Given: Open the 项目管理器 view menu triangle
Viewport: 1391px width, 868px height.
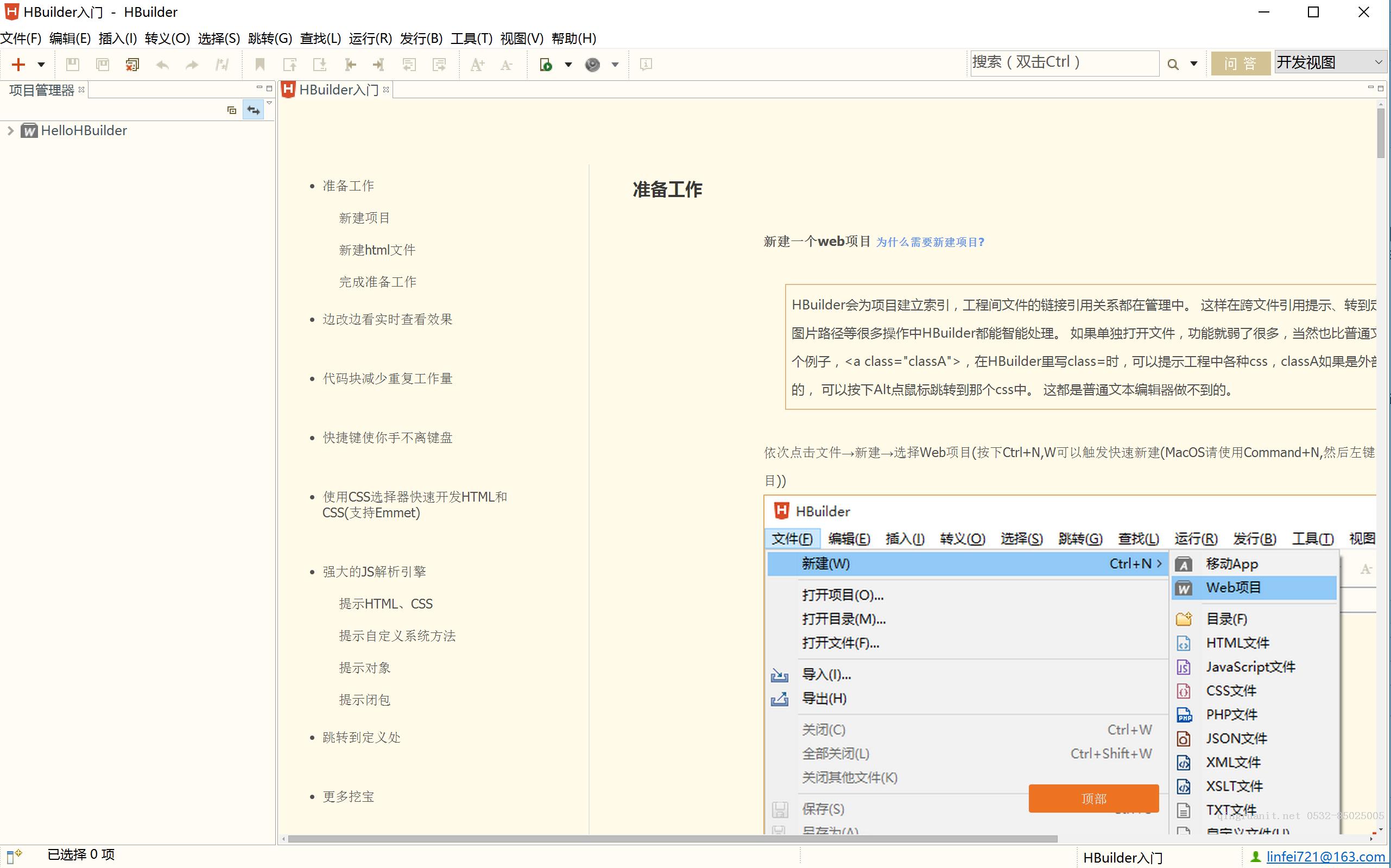Looking at the screenshot, I should point(269,103).
